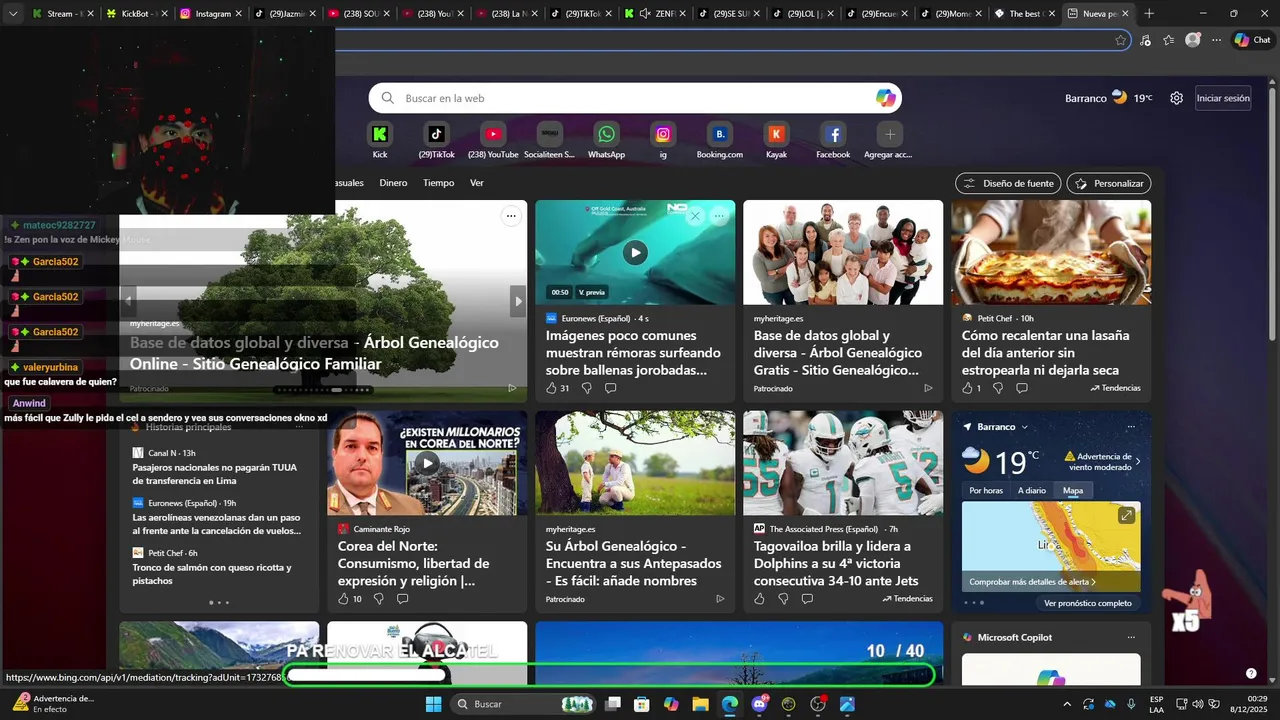Open page settings gear icon

coord(1176,98)
